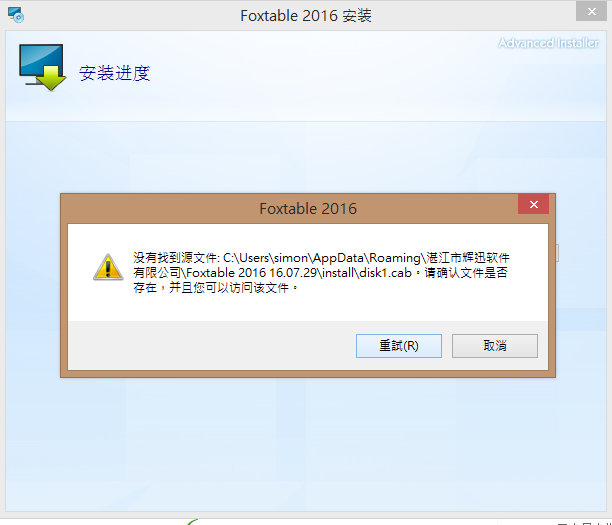Click the gray footer beside the 重試(R) button

[212, 345]
